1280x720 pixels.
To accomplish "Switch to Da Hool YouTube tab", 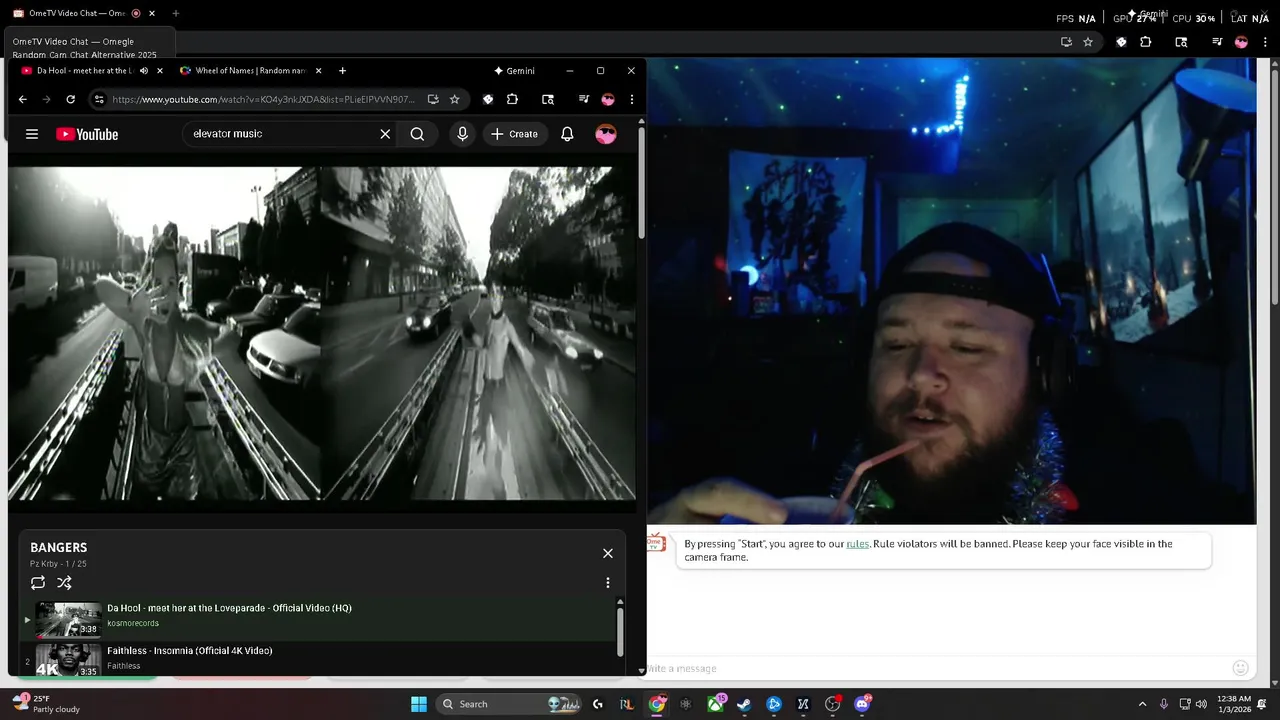I will pyautogui.click(x=84, y=71).
